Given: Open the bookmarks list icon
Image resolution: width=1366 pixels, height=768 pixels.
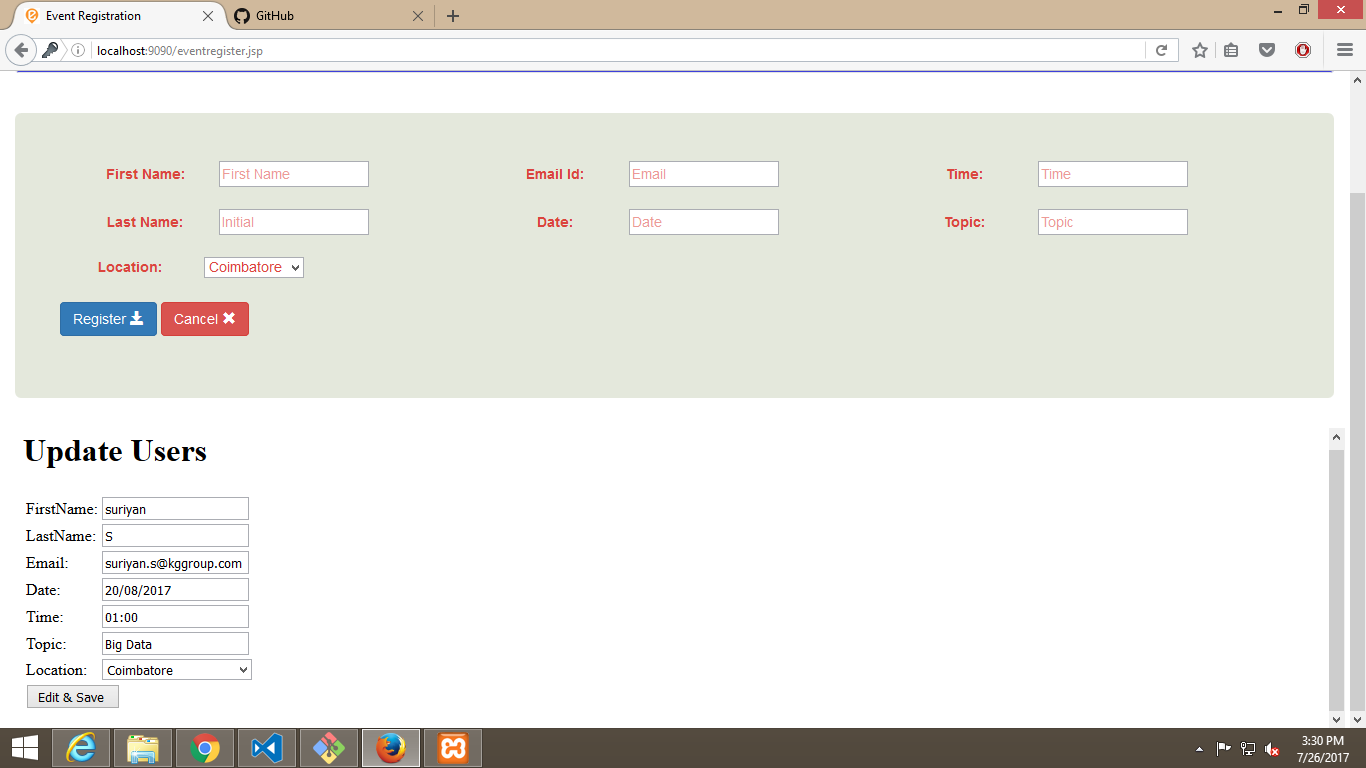Looking at the screenshot, I should coord(1231,50).
